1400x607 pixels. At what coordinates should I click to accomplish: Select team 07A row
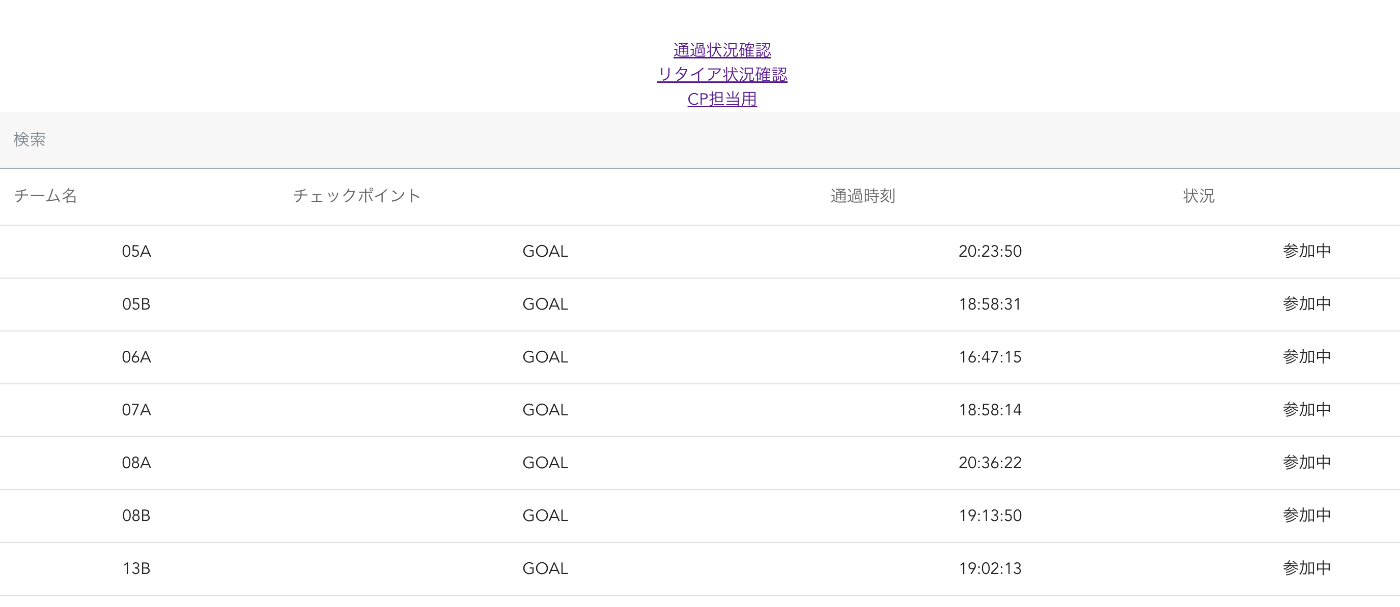click(x=136, y=410)
